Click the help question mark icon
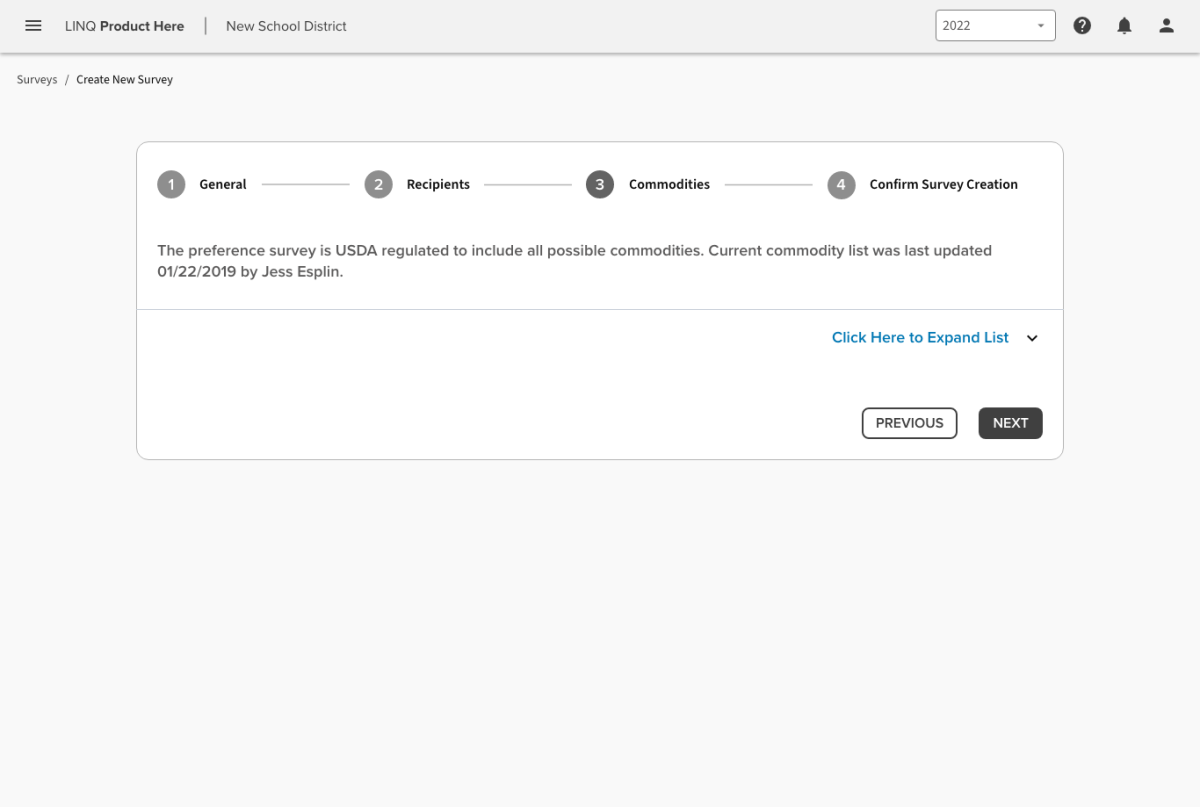The width and height of the screenshot is (1200, 807). point(1082,26)
